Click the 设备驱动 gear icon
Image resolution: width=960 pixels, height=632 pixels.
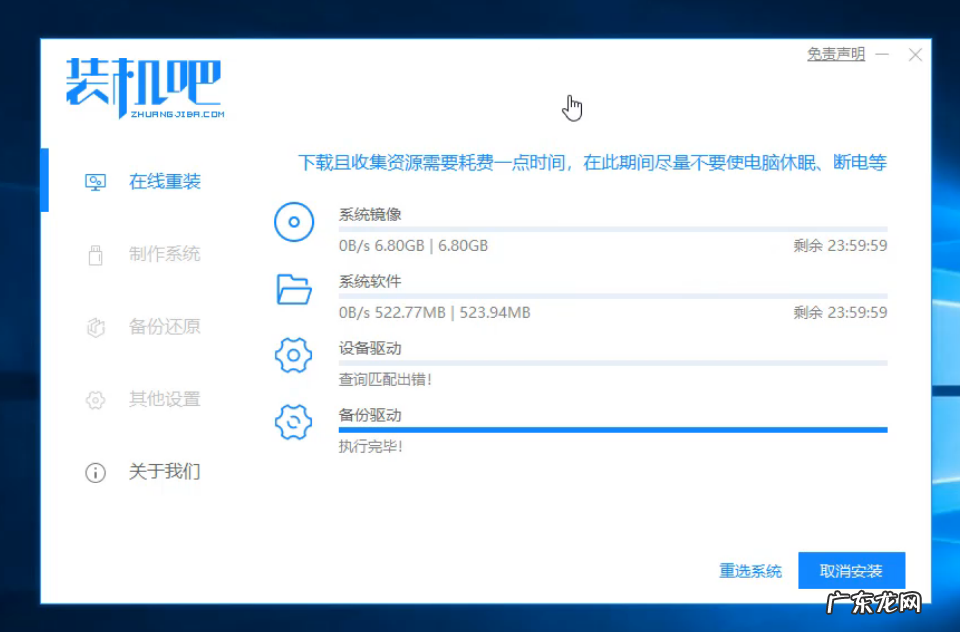tap(292, 355)
